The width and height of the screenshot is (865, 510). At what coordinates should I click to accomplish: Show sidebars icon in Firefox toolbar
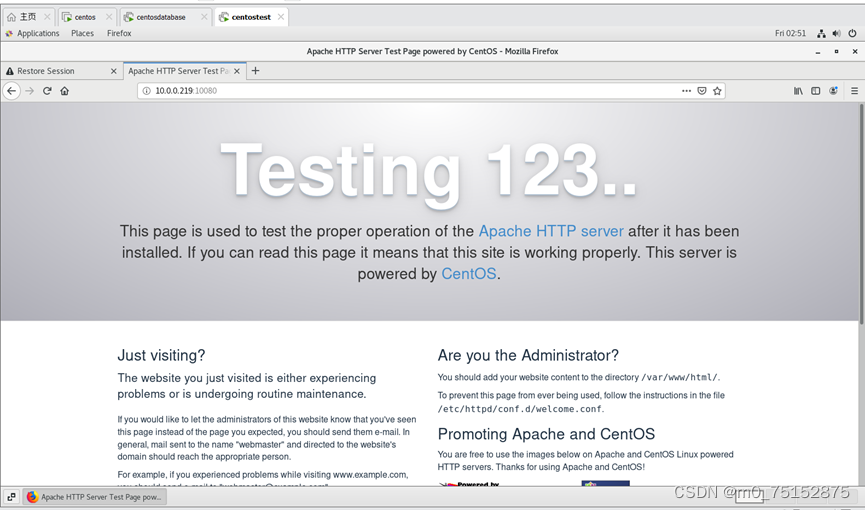(815, 91)
